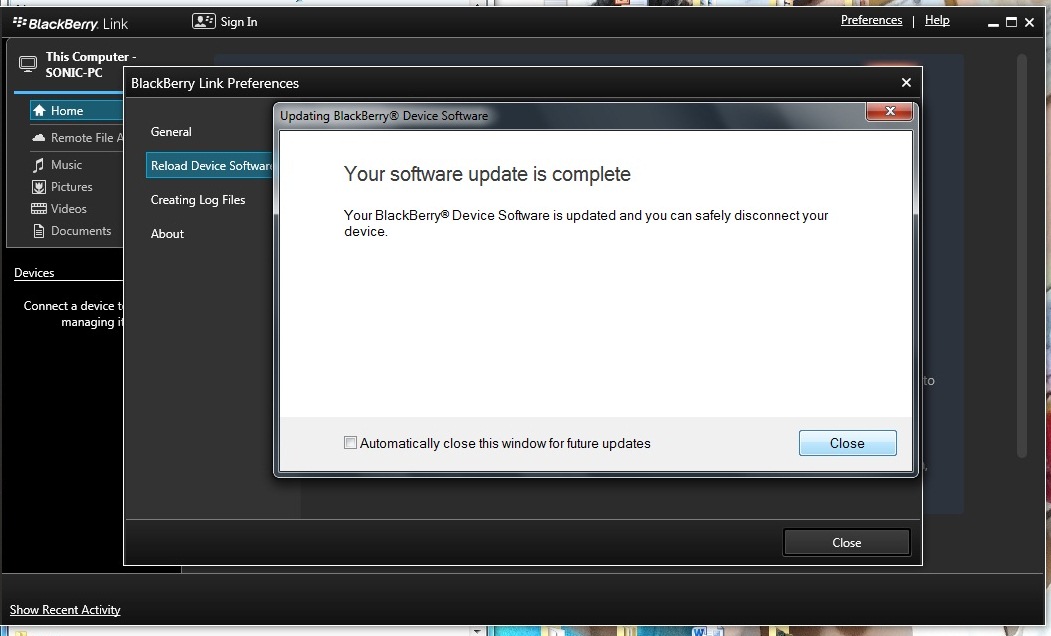Click the Sign In contact card icon

point(203,21)
